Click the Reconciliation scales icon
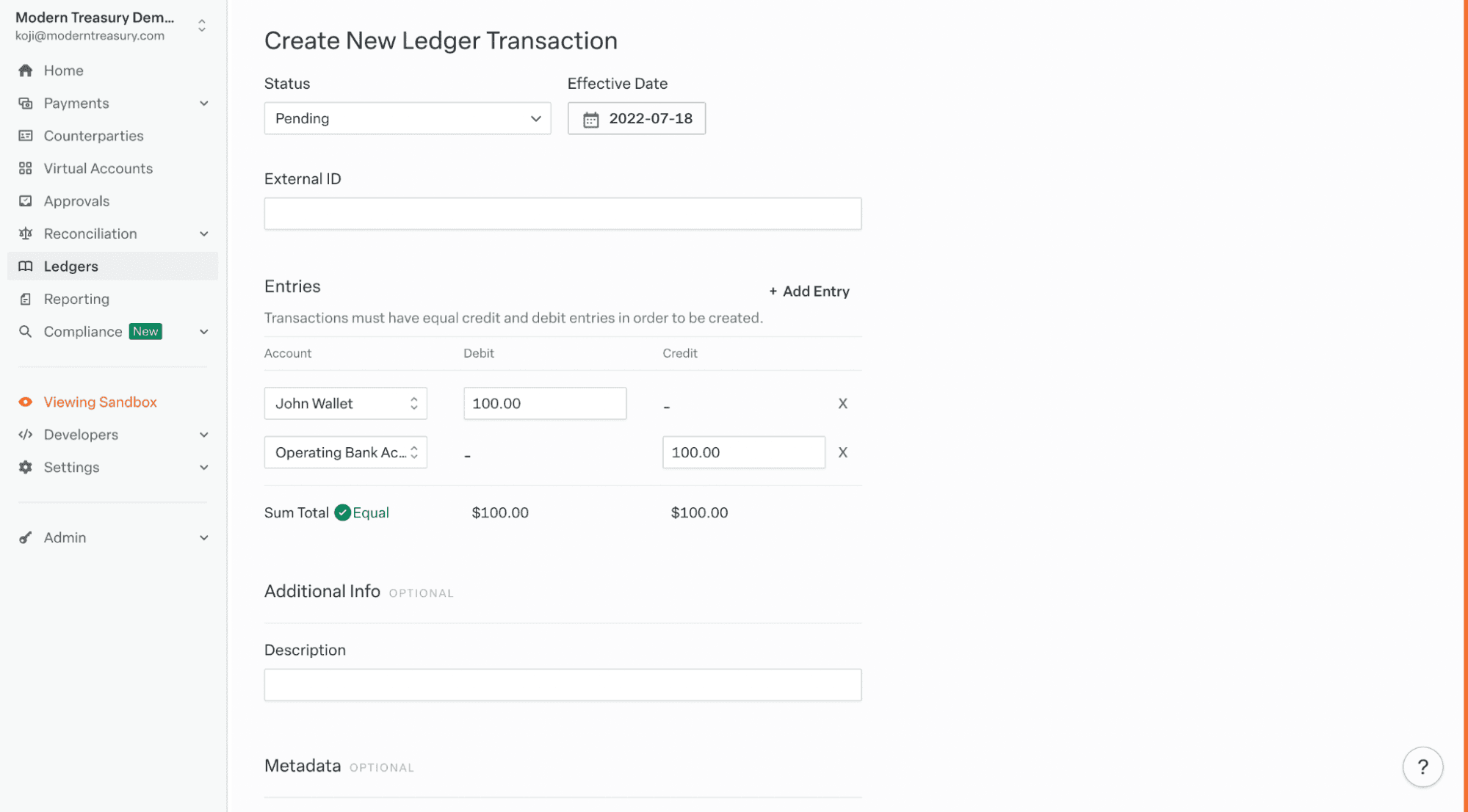 tap(26, 233)
